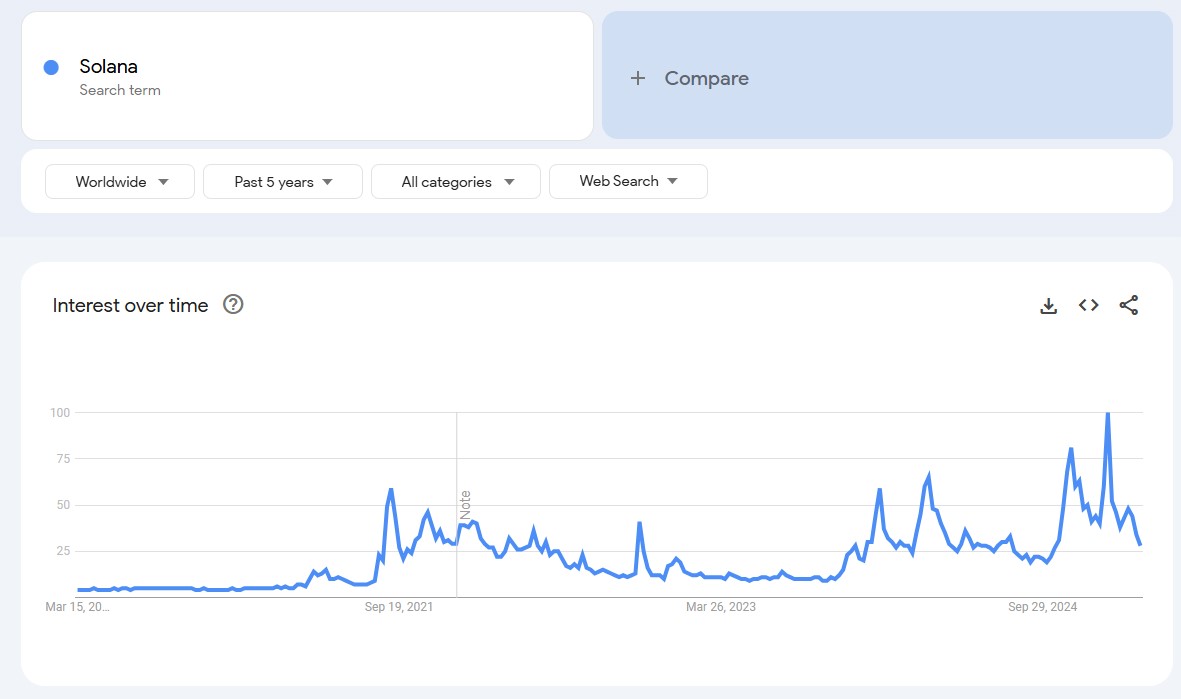Click the blue dot next to Solana

pos(51,67)
